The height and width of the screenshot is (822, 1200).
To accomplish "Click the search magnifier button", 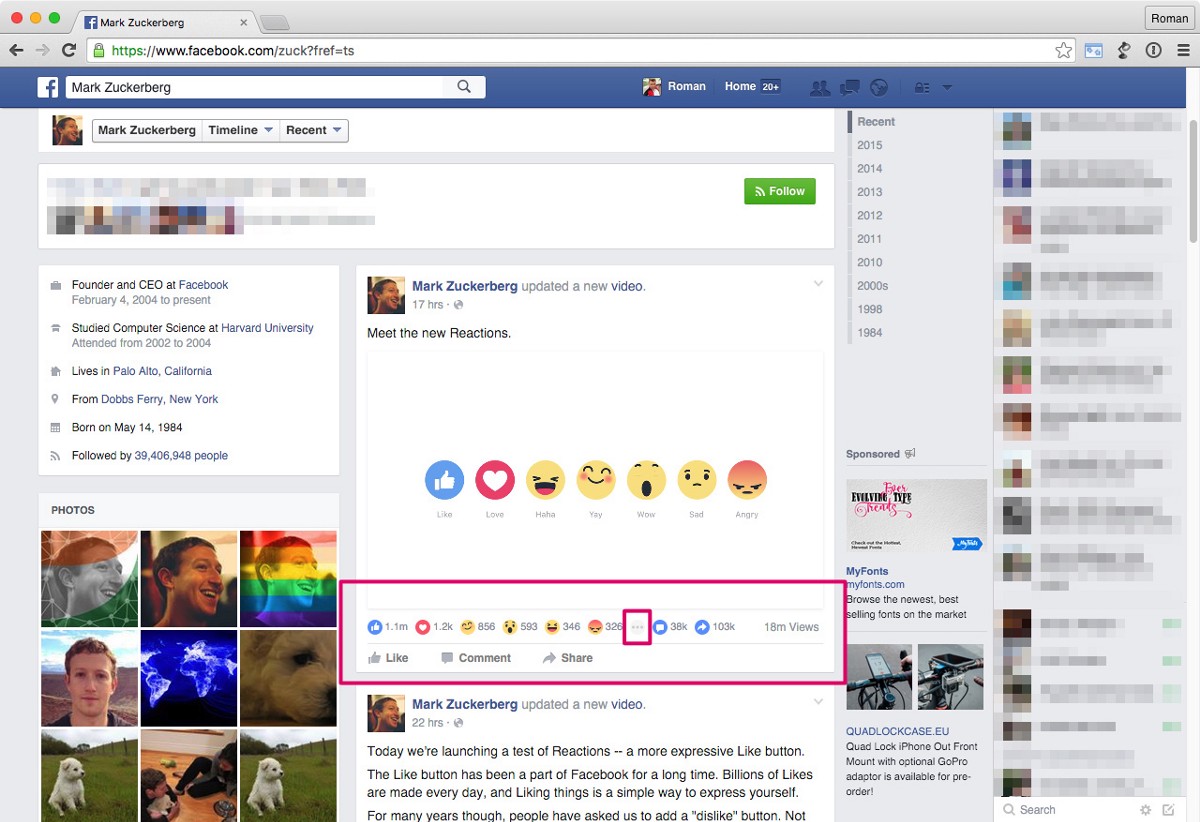I will click(x=464, y=87).
